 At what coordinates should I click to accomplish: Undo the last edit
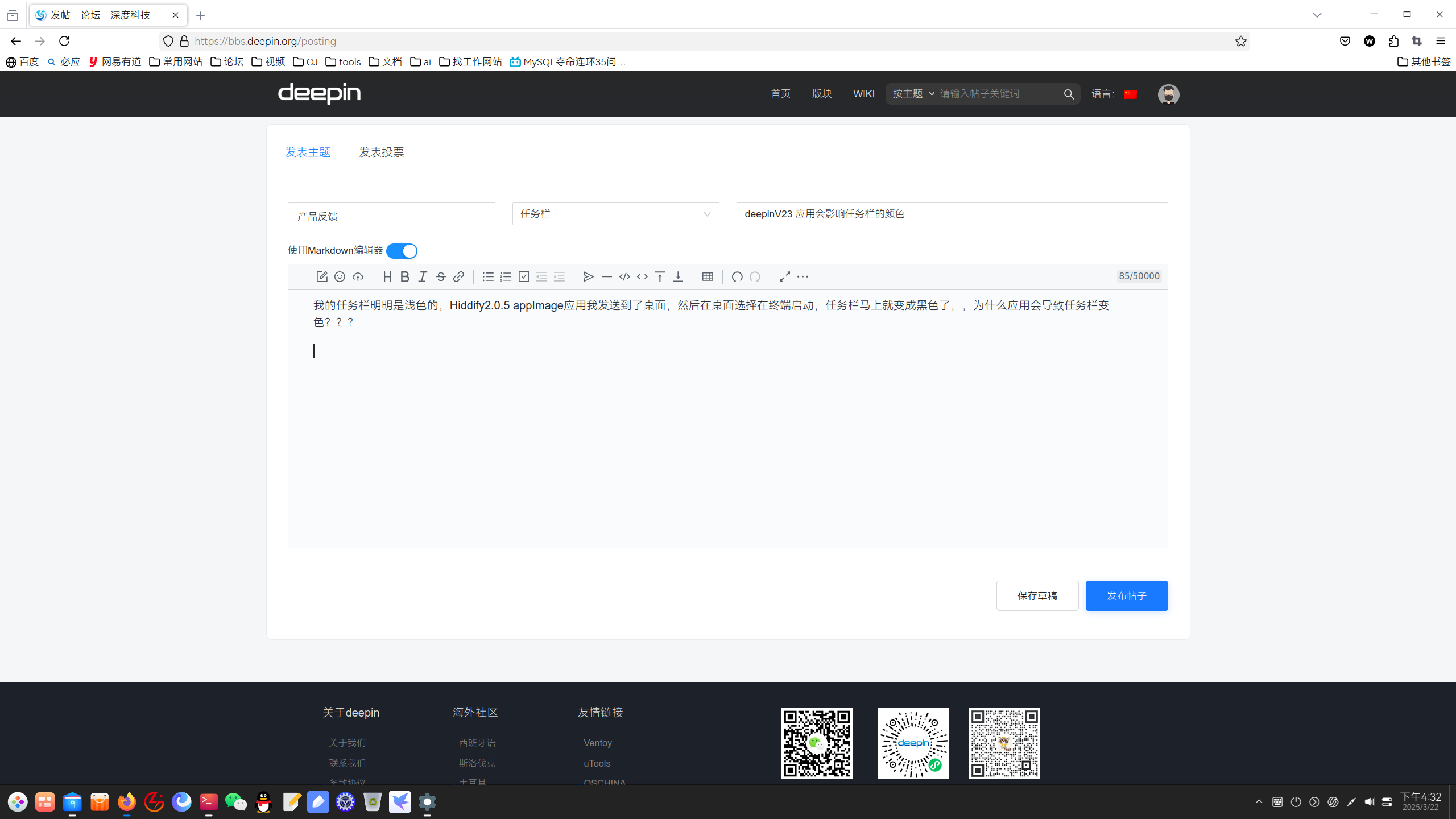click(737, 276)
